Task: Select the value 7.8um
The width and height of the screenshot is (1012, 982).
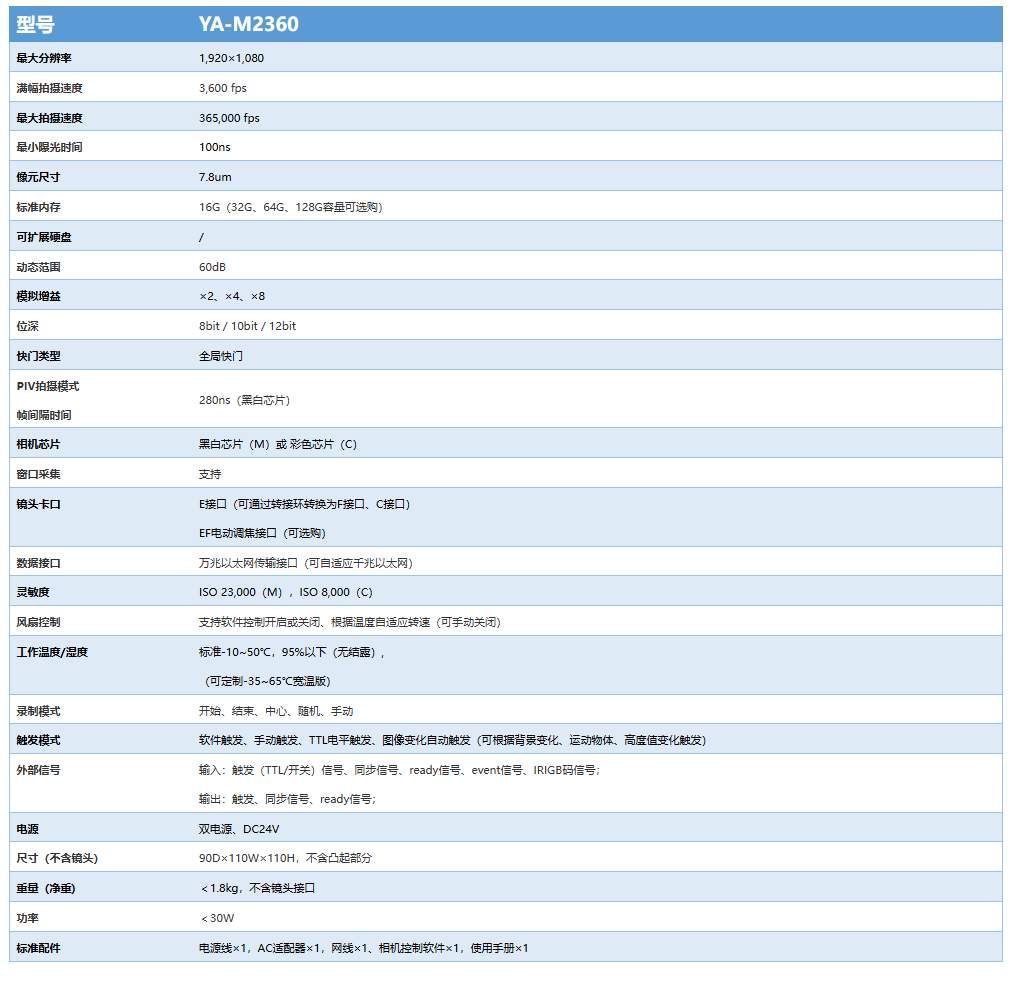Action: tap(215, 177)
